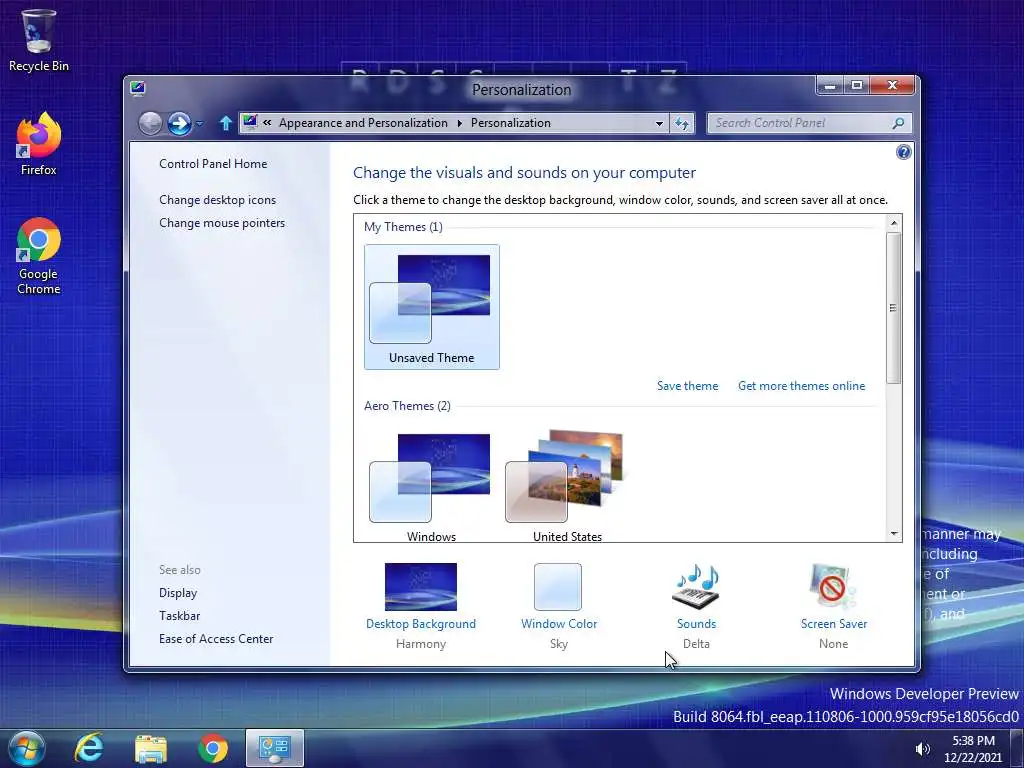Go to Appearance and Personalization breadcrumb
This screenshot has width=1024, height=768.
click(x=363, y=123)
